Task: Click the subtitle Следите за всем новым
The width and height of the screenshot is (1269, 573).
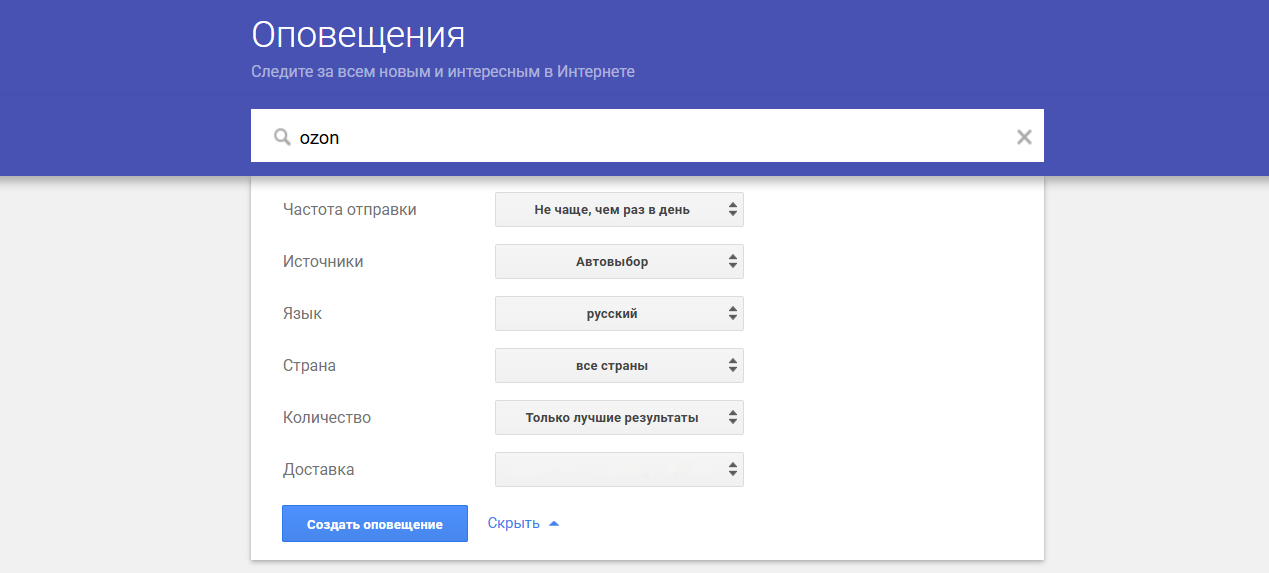Action: click(443, 72)
